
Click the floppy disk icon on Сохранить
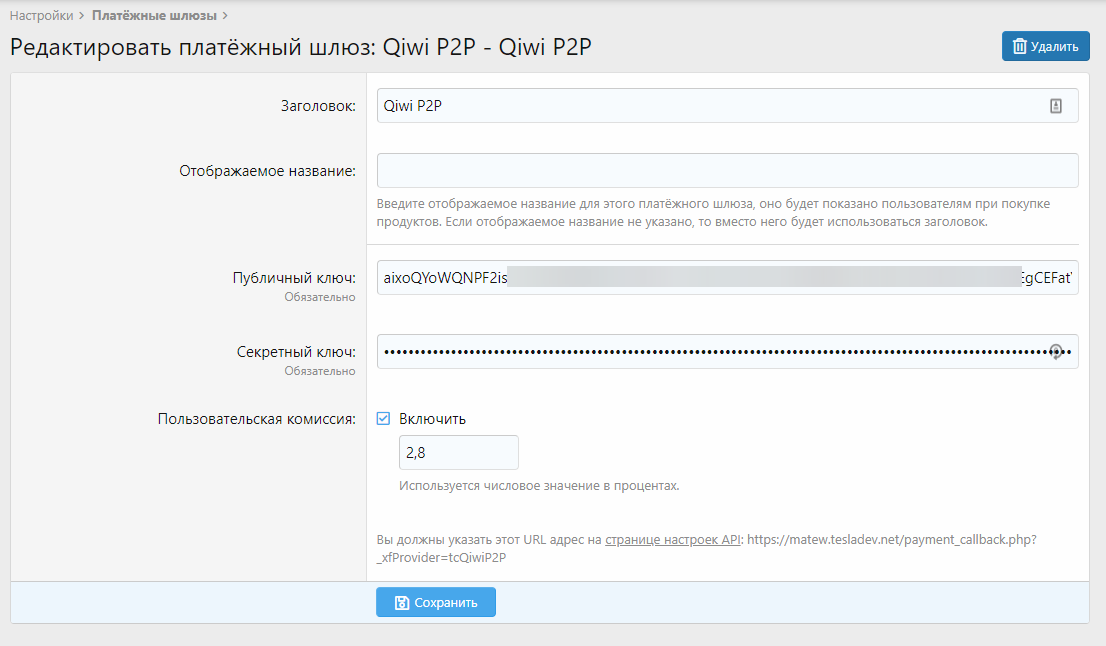pyautogui.click(x=401, y=603)
